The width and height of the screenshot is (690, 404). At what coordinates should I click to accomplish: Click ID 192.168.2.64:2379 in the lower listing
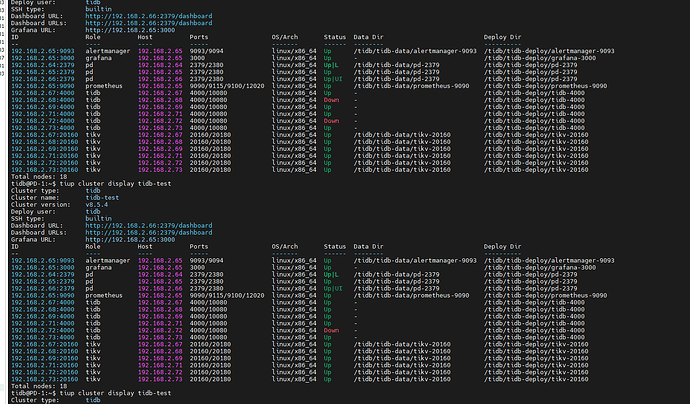point(43,275)
